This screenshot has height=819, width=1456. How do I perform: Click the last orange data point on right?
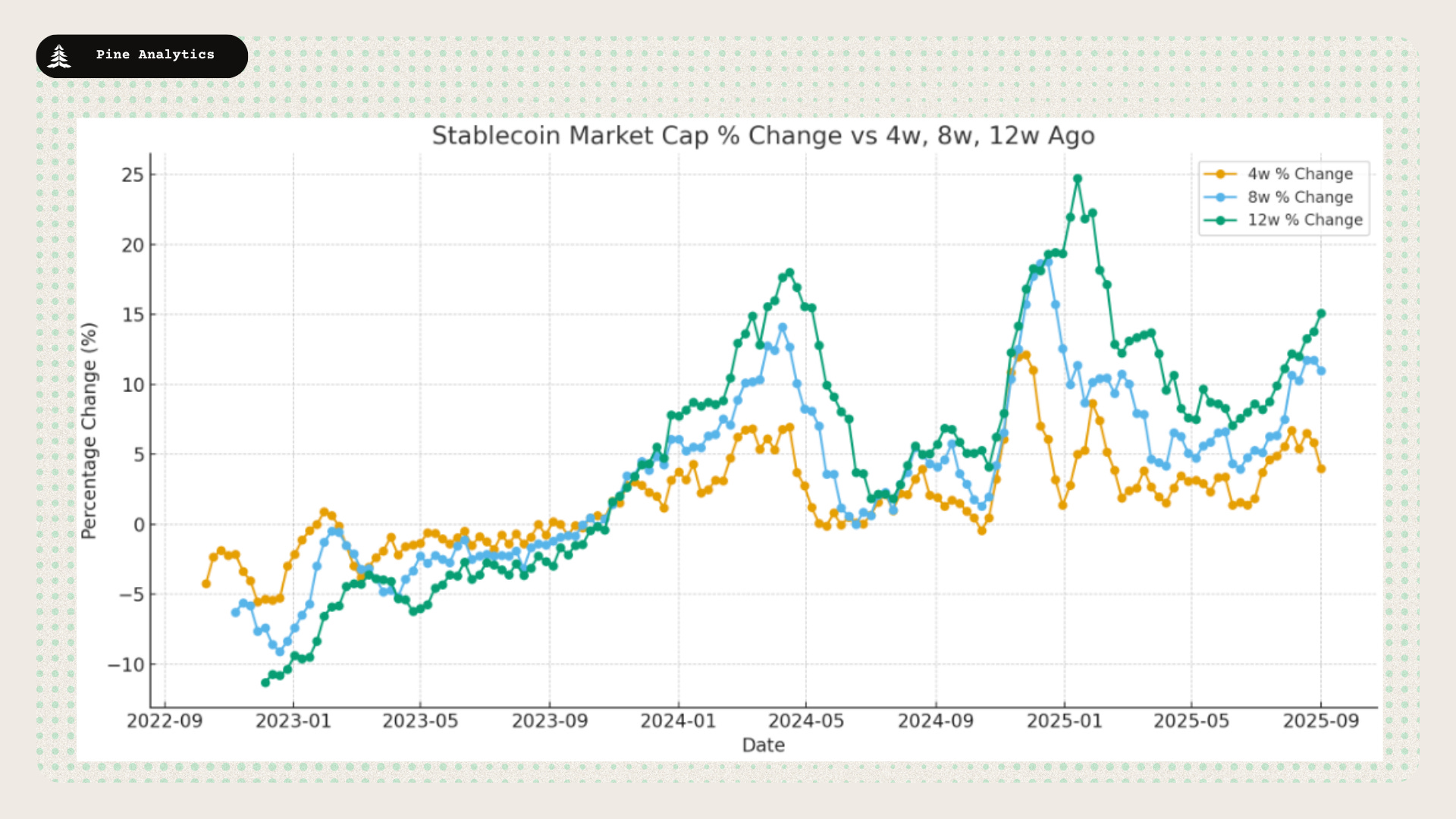1321,469
